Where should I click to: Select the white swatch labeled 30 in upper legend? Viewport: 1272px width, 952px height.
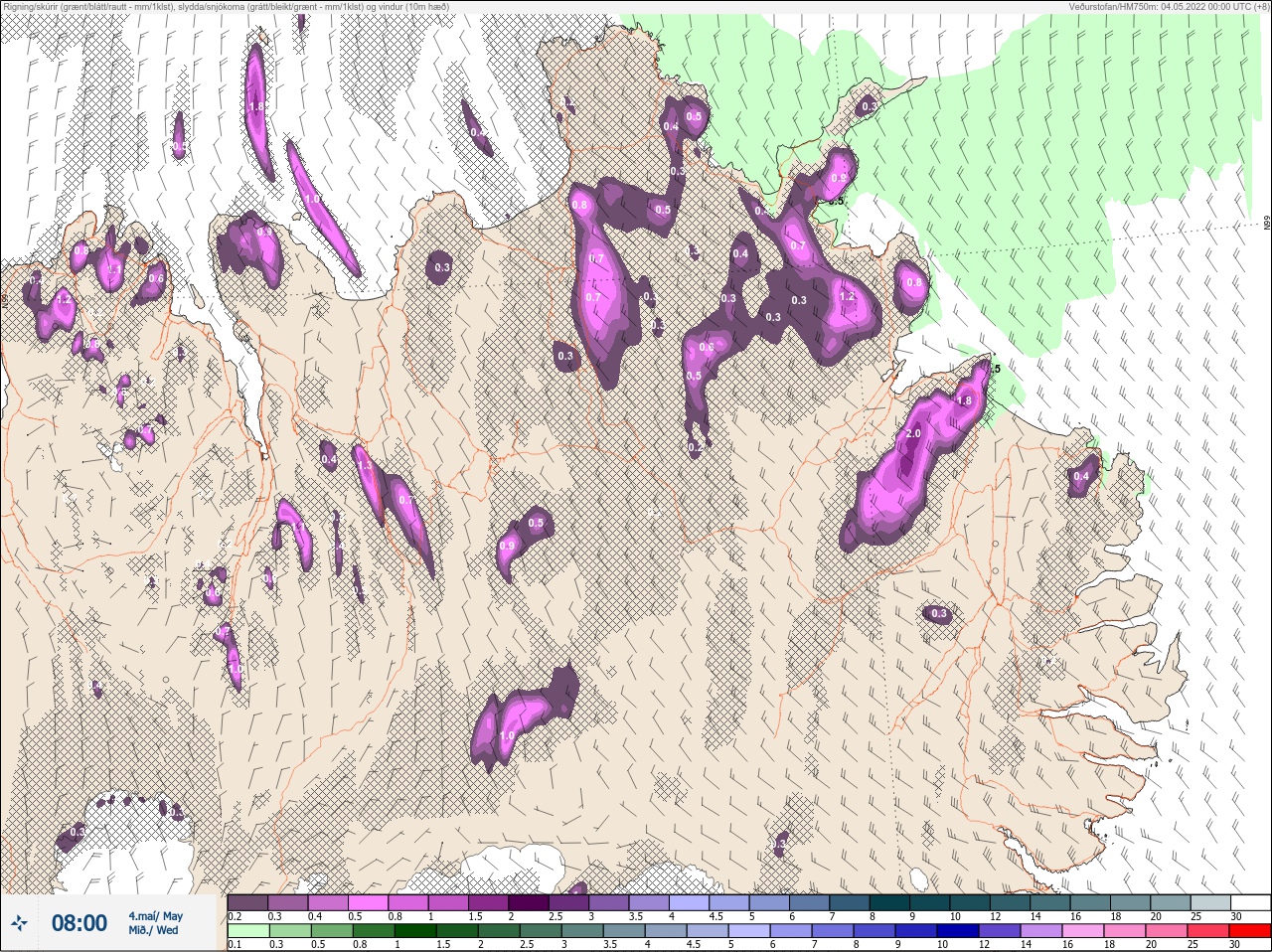pyautogui.click(x=1250, y=902)
